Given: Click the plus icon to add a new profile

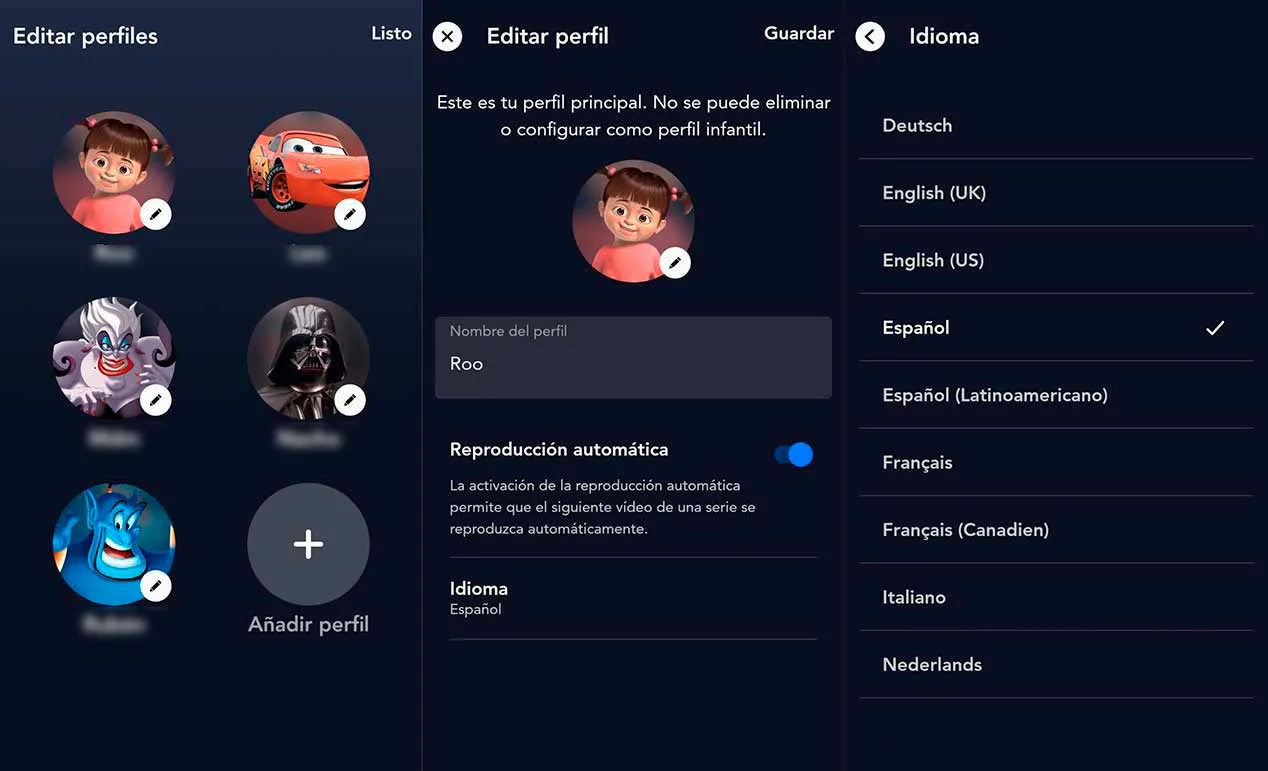Looking at the screenshot, I should click(307, 544).
